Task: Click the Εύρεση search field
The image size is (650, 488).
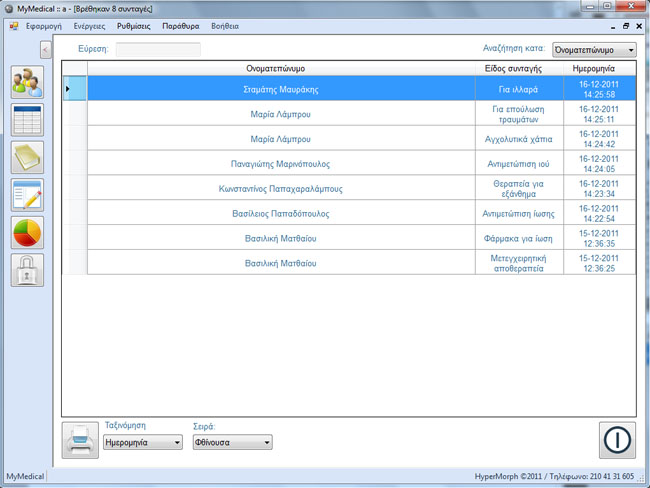Action: click(x=158, y=49)
